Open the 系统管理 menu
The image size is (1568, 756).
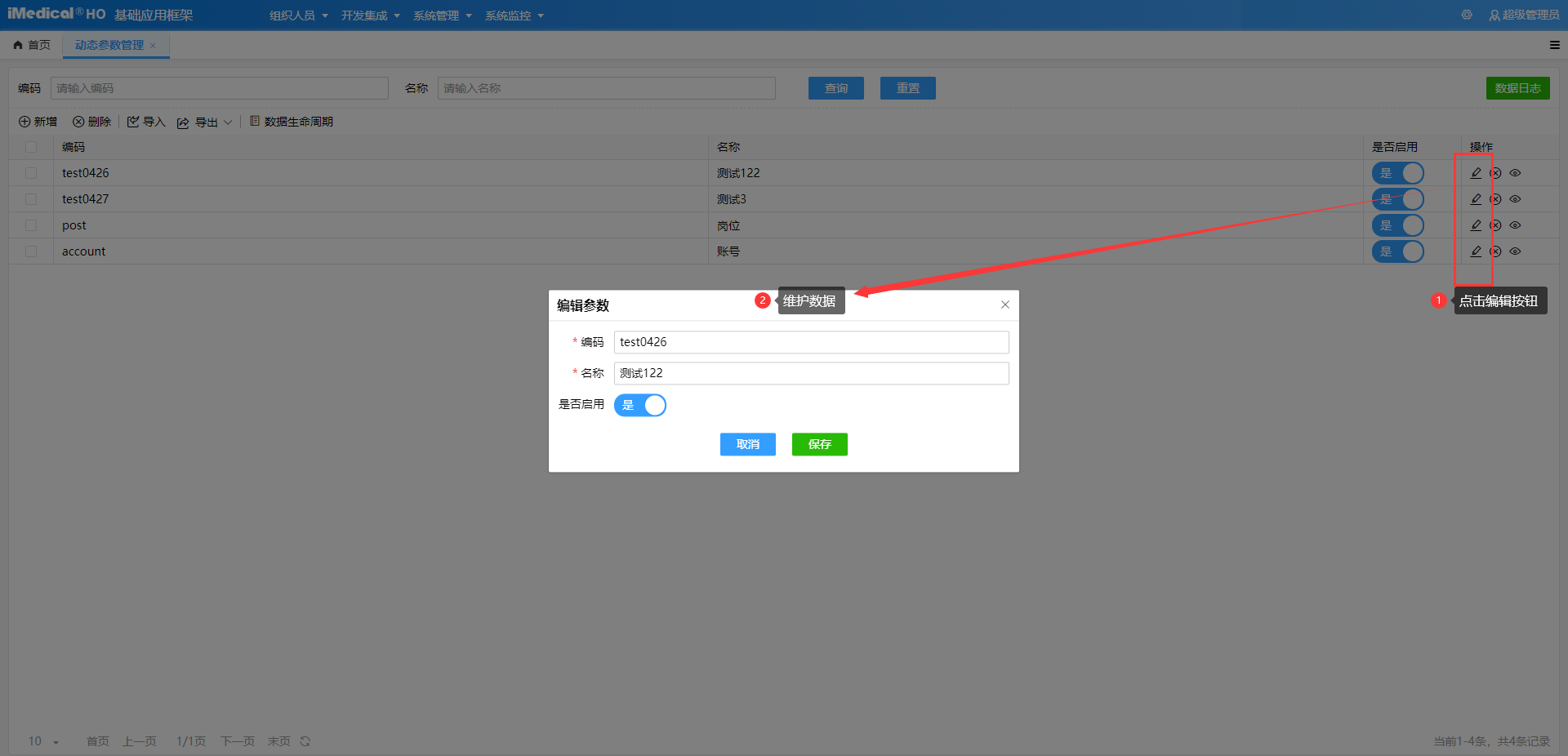443,16
